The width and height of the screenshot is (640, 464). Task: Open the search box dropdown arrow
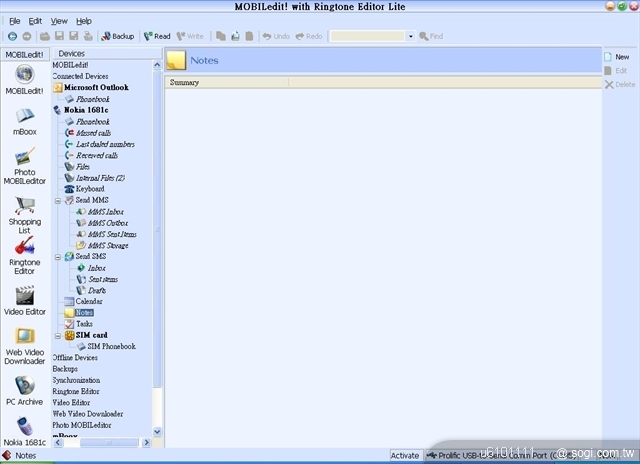411,36
